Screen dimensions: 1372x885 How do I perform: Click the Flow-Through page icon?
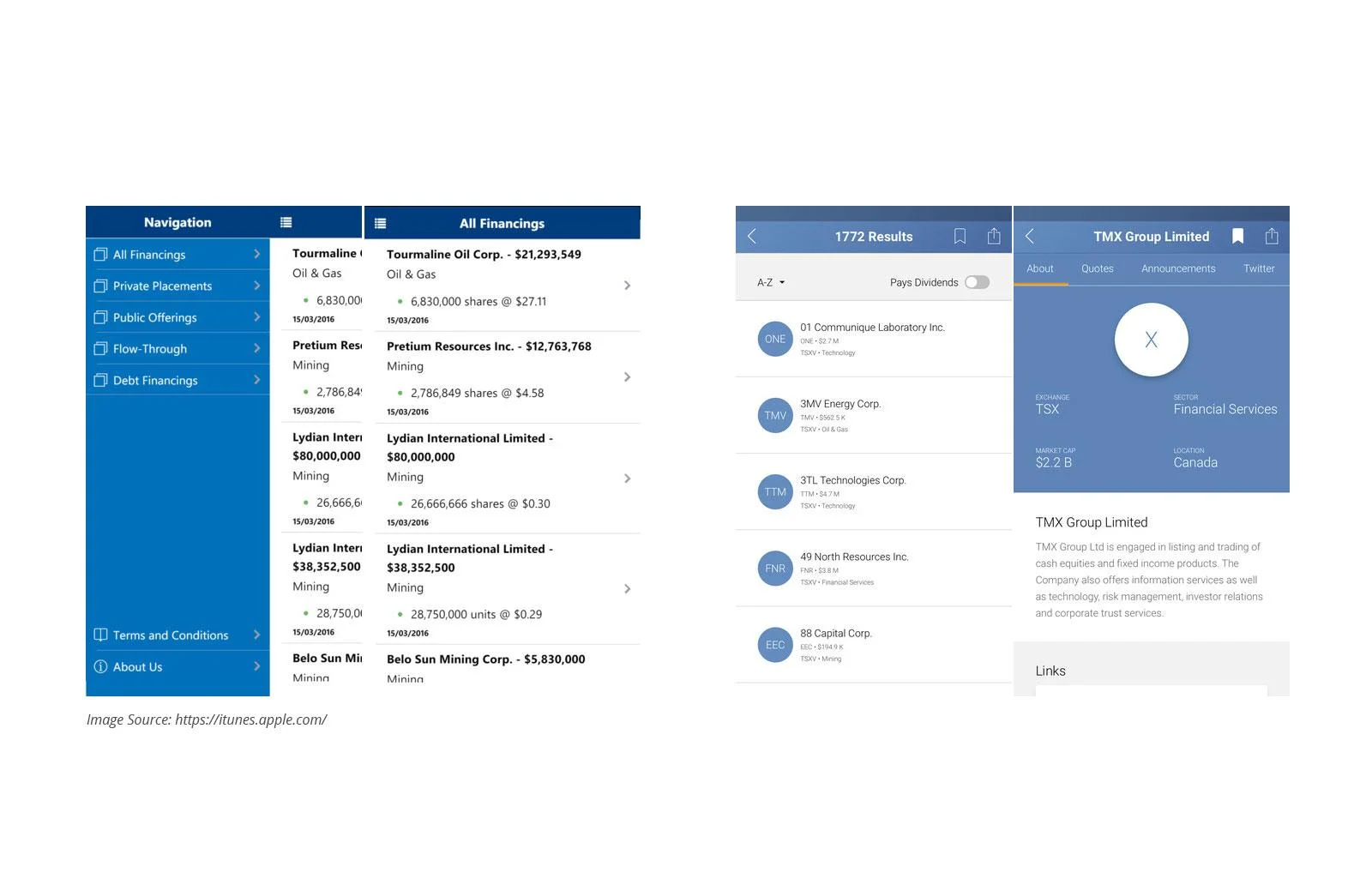click(100, 349)
